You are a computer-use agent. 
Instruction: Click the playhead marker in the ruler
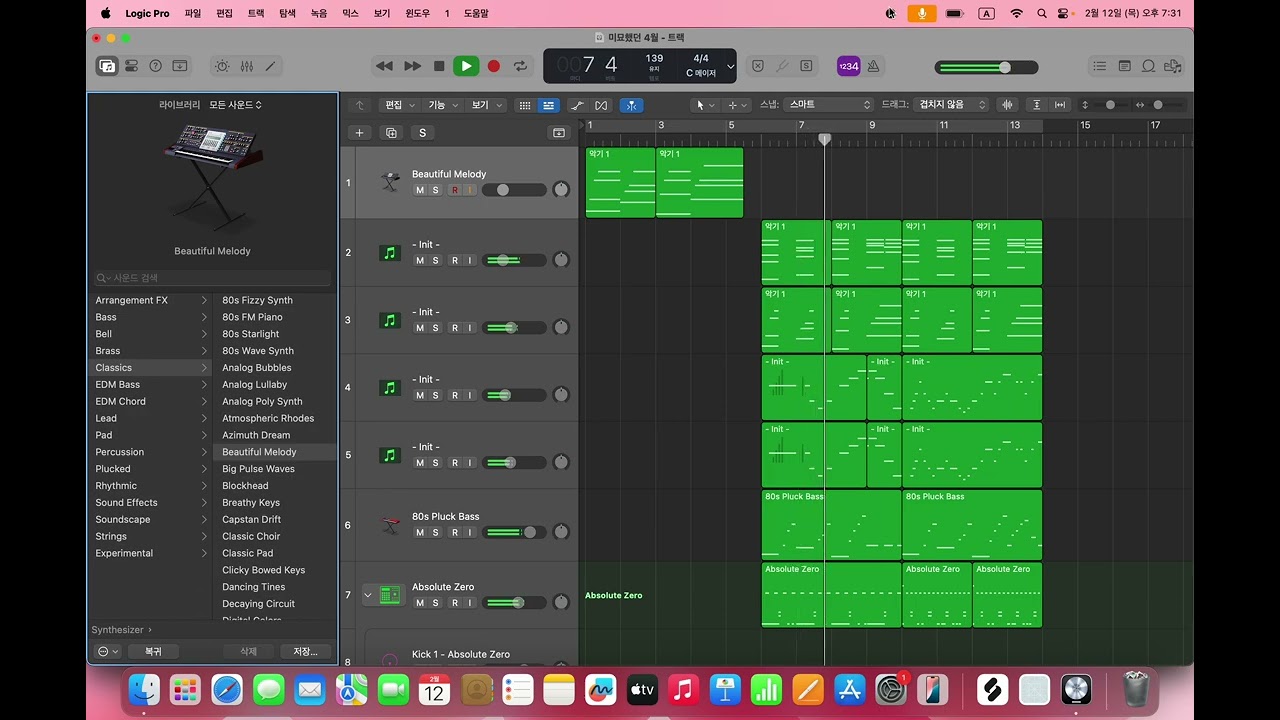[825, 139]
